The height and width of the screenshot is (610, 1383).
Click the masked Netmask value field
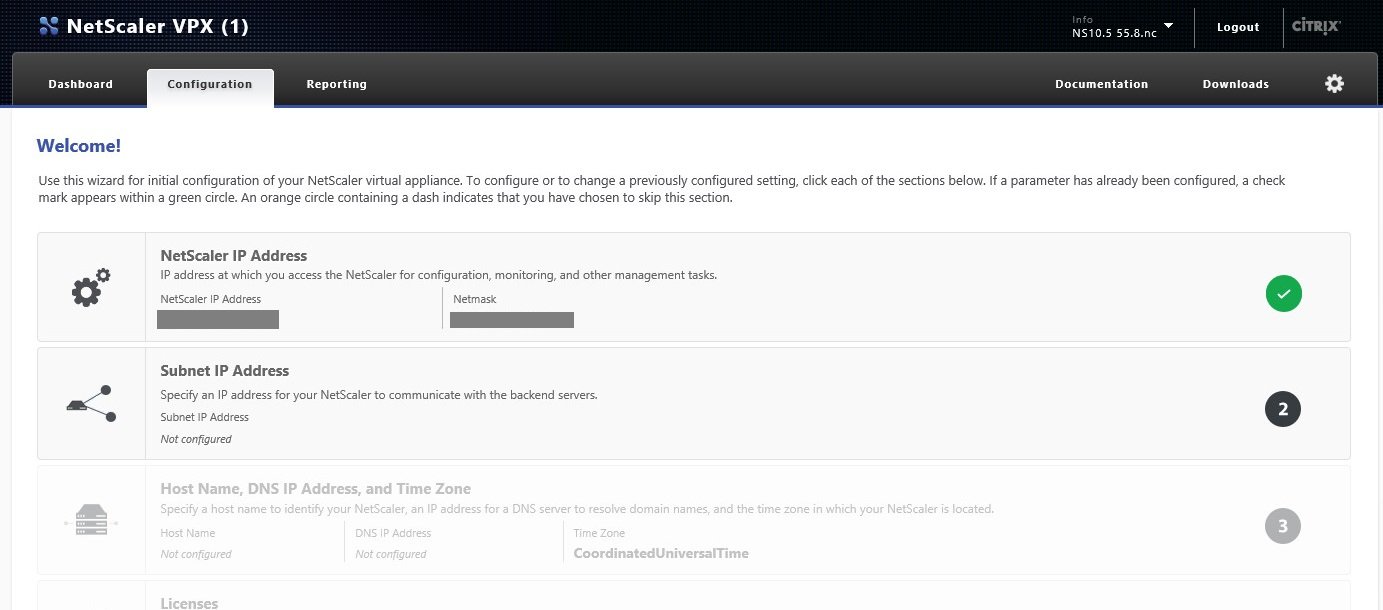pyautogui.click(x=511, y=320)
